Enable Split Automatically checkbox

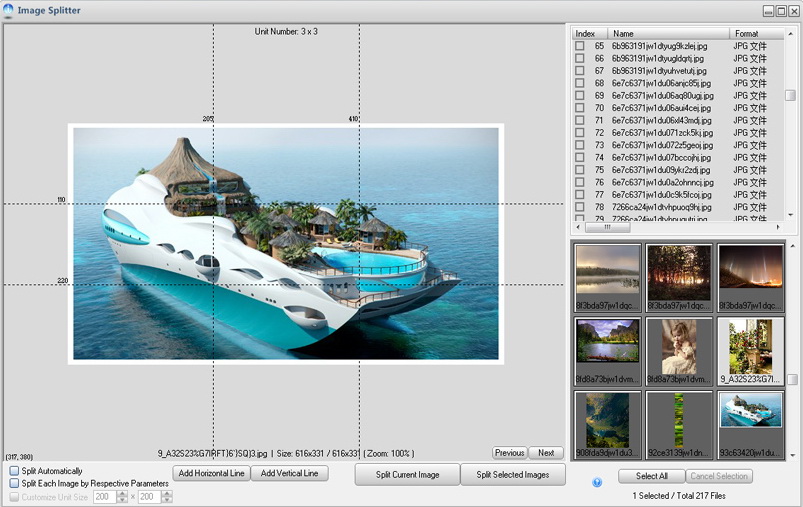[14, 471]
